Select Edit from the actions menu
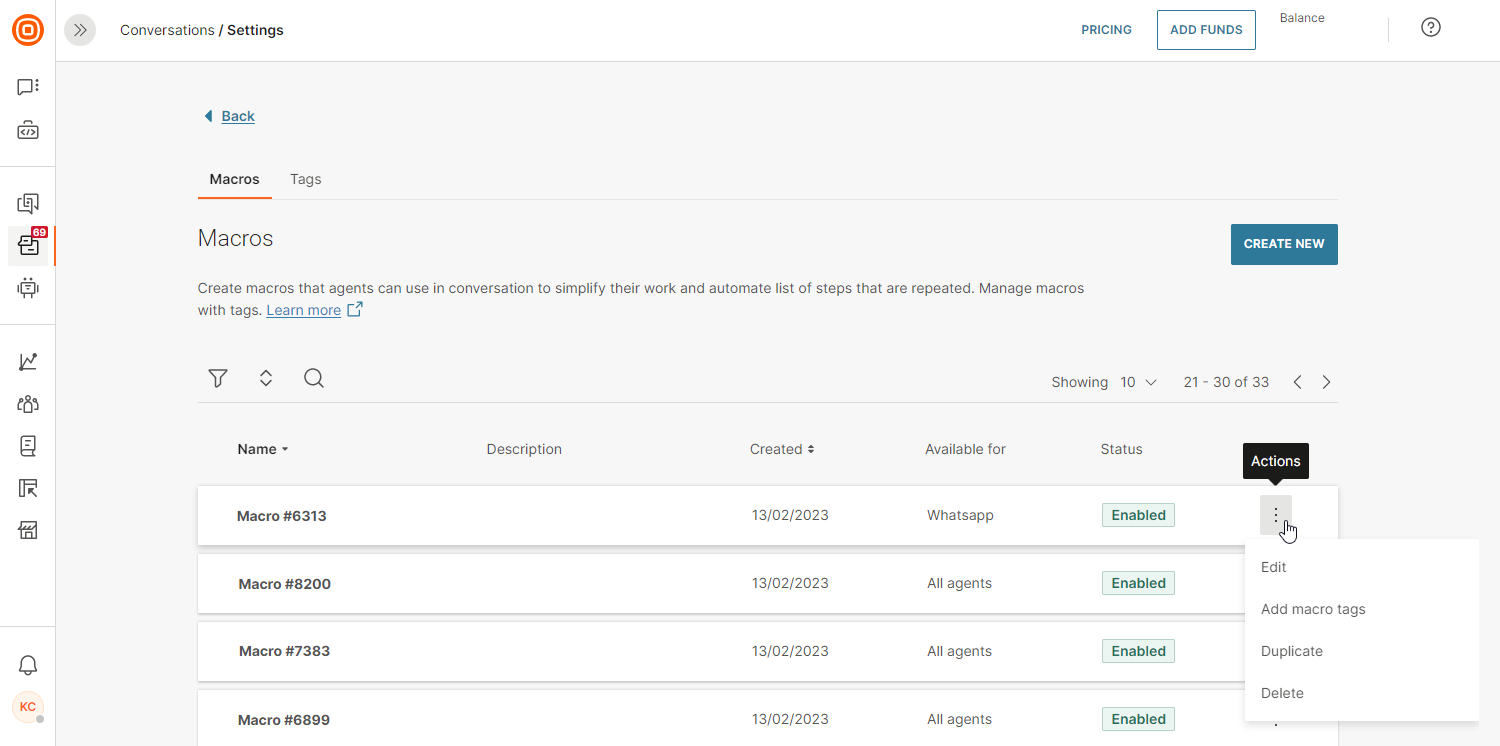The width and height of the screenshot is (1500, 746). [x=1273, y=567]
